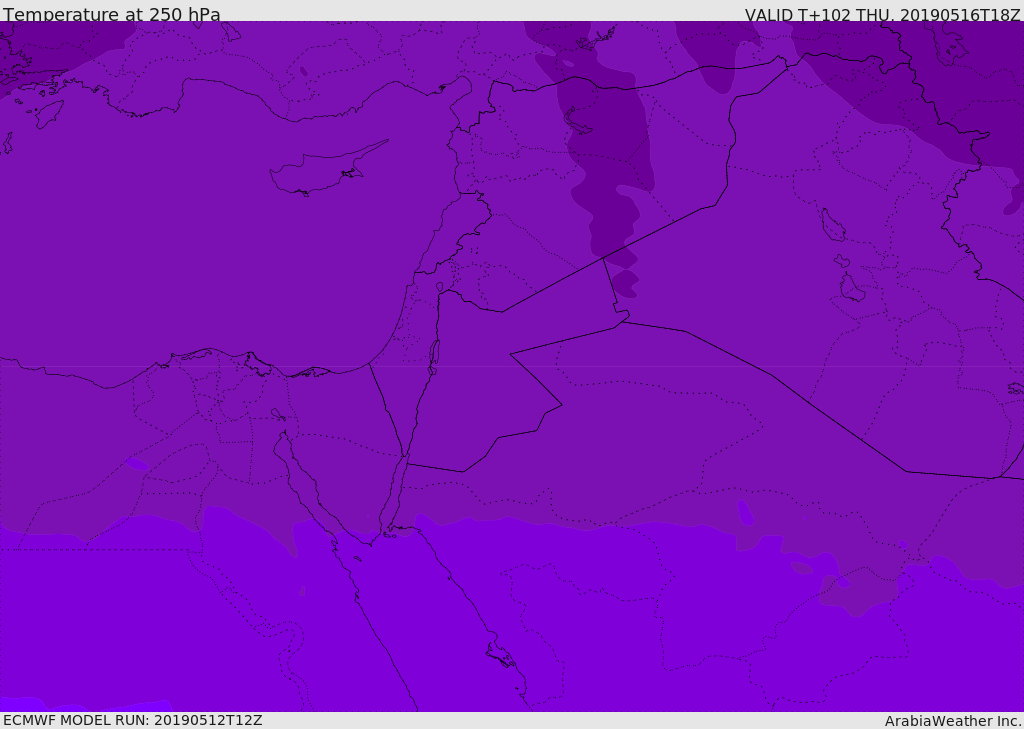Screen dimensions: 1024x729
Task: Click the 'Temperature at 250 hPa' title
Action: point(112,14)
